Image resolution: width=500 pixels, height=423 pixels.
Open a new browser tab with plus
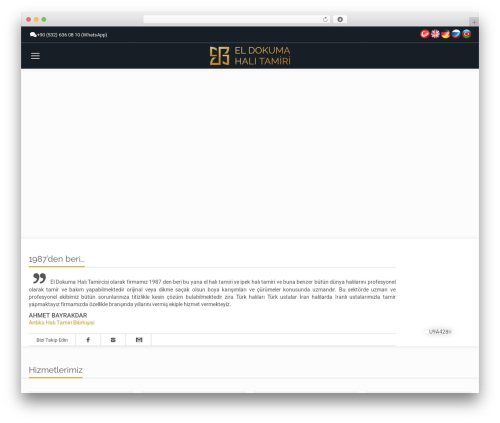point(474,22)
